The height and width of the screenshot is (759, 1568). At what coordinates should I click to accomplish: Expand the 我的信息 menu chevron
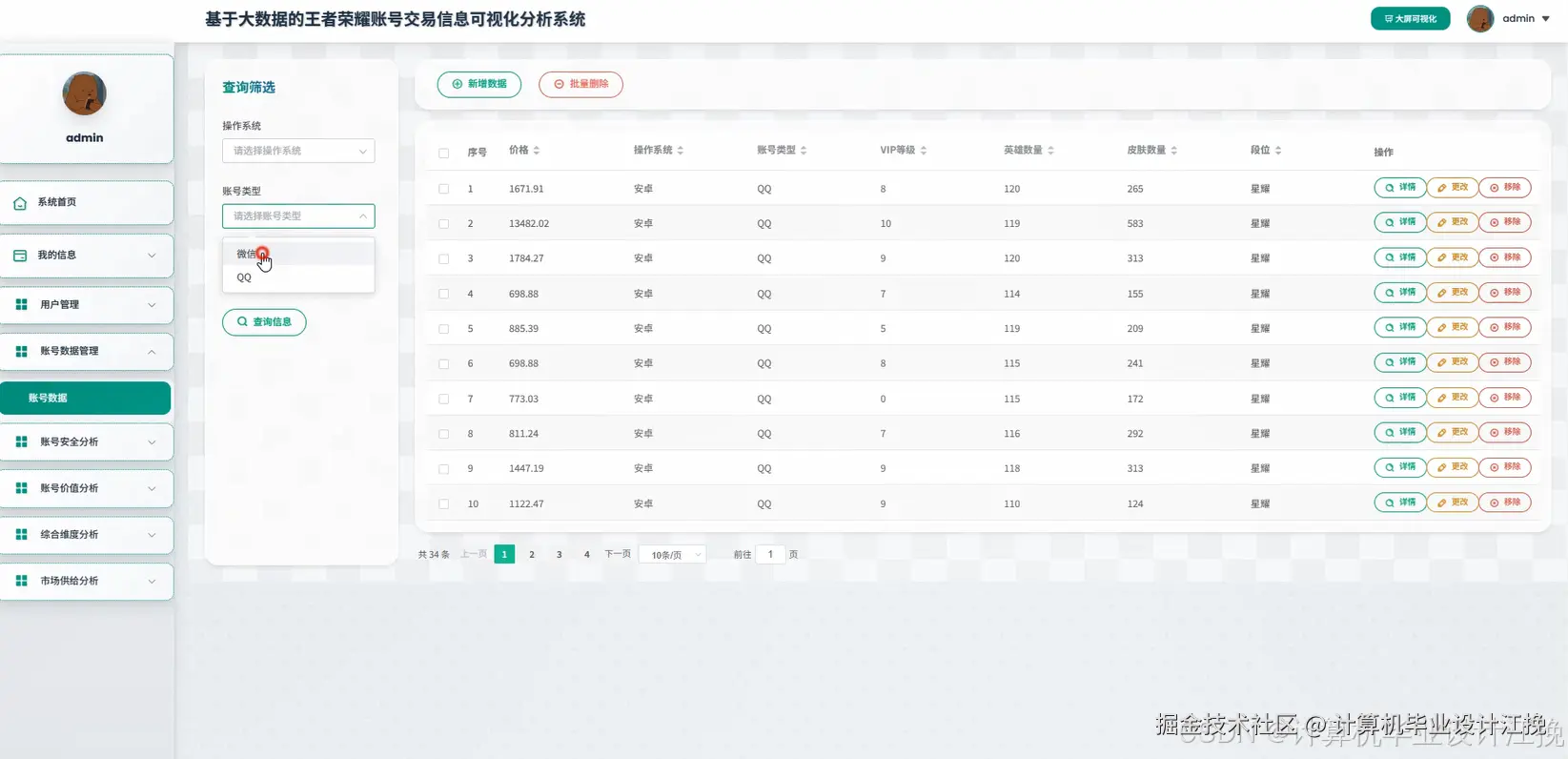click(152, 256)
